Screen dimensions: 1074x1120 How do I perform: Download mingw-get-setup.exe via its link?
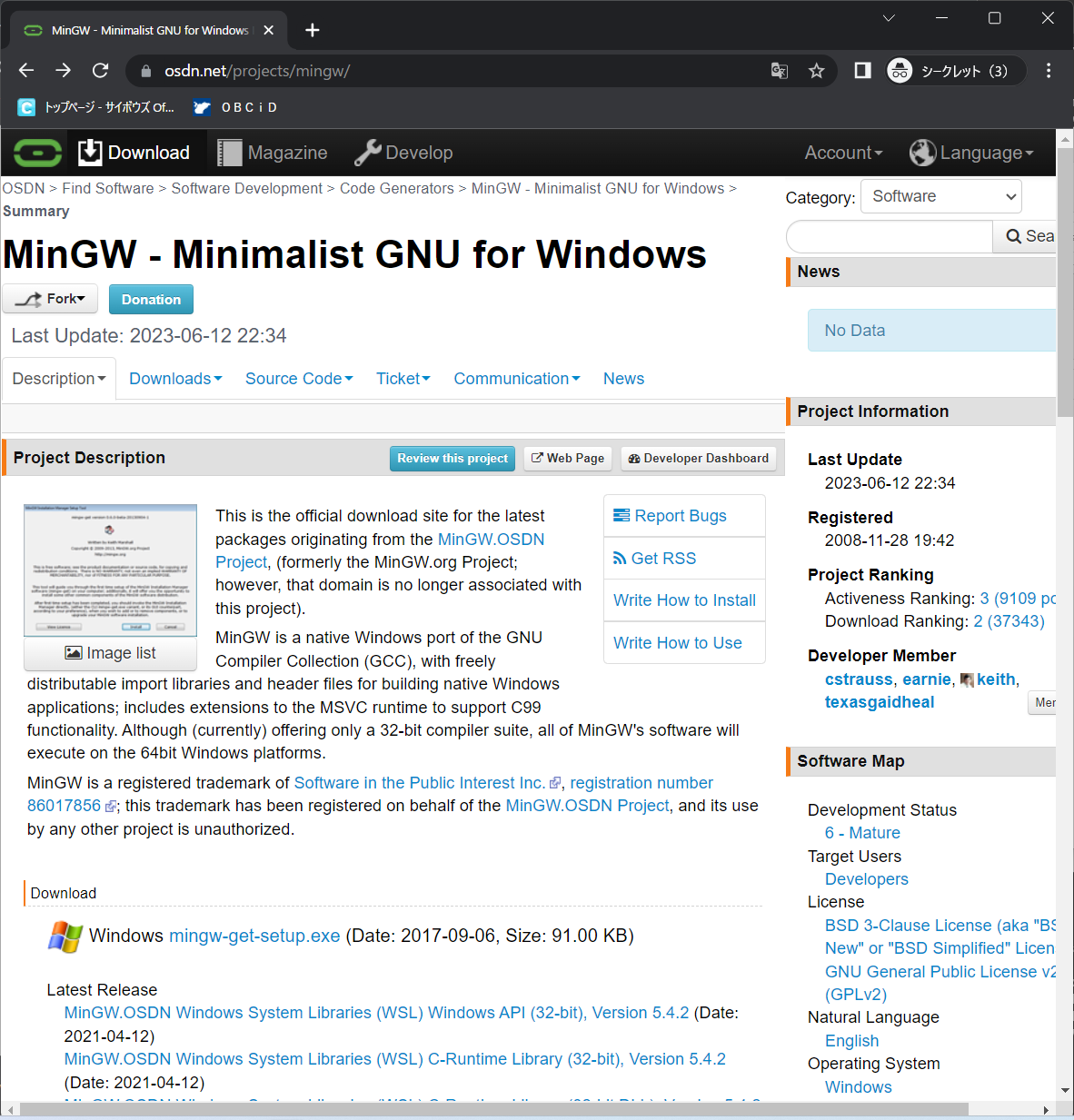254,936
